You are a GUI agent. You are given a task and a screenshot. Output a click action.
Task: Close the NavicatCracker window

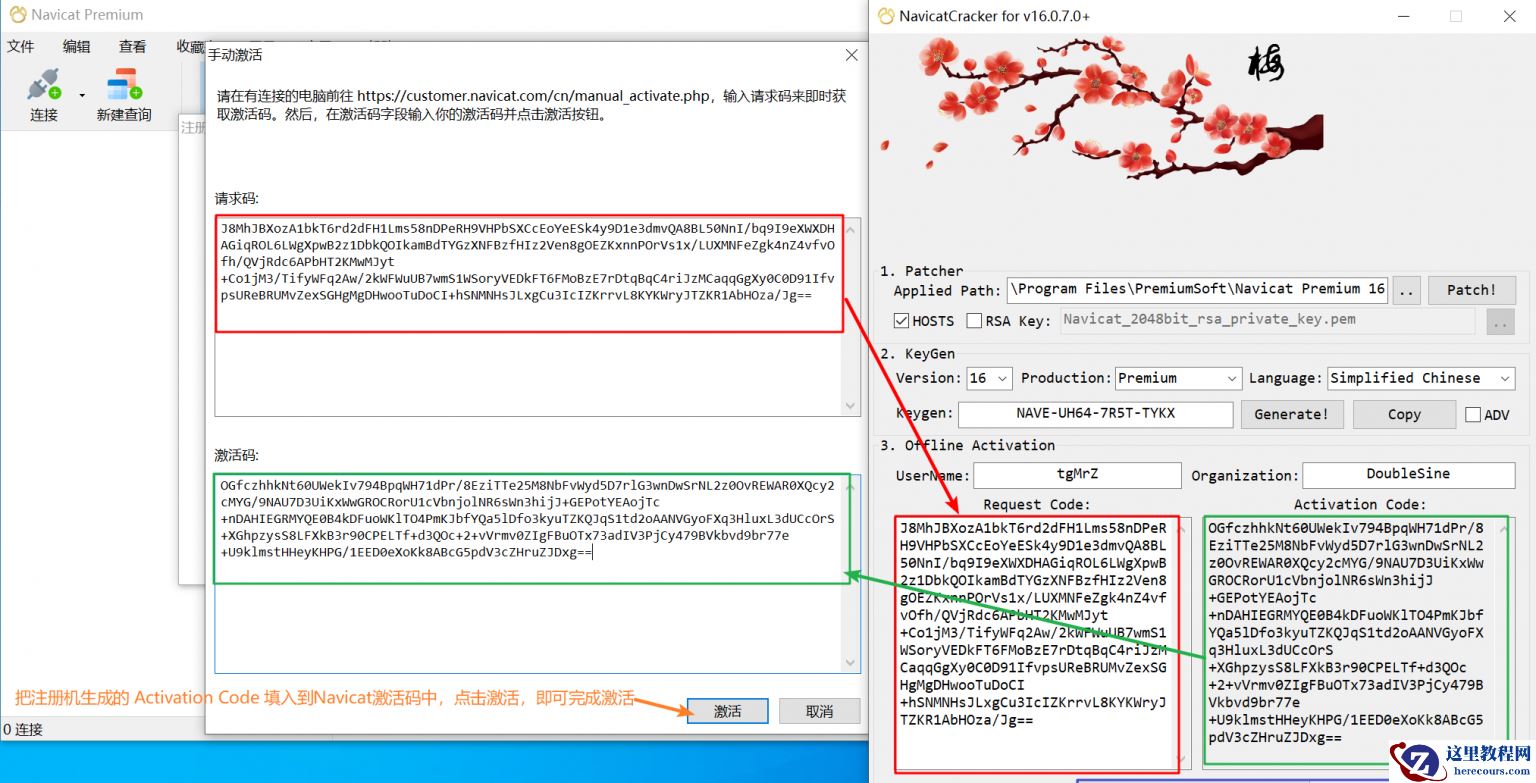pyautogui.click(x=1510, y=16)
